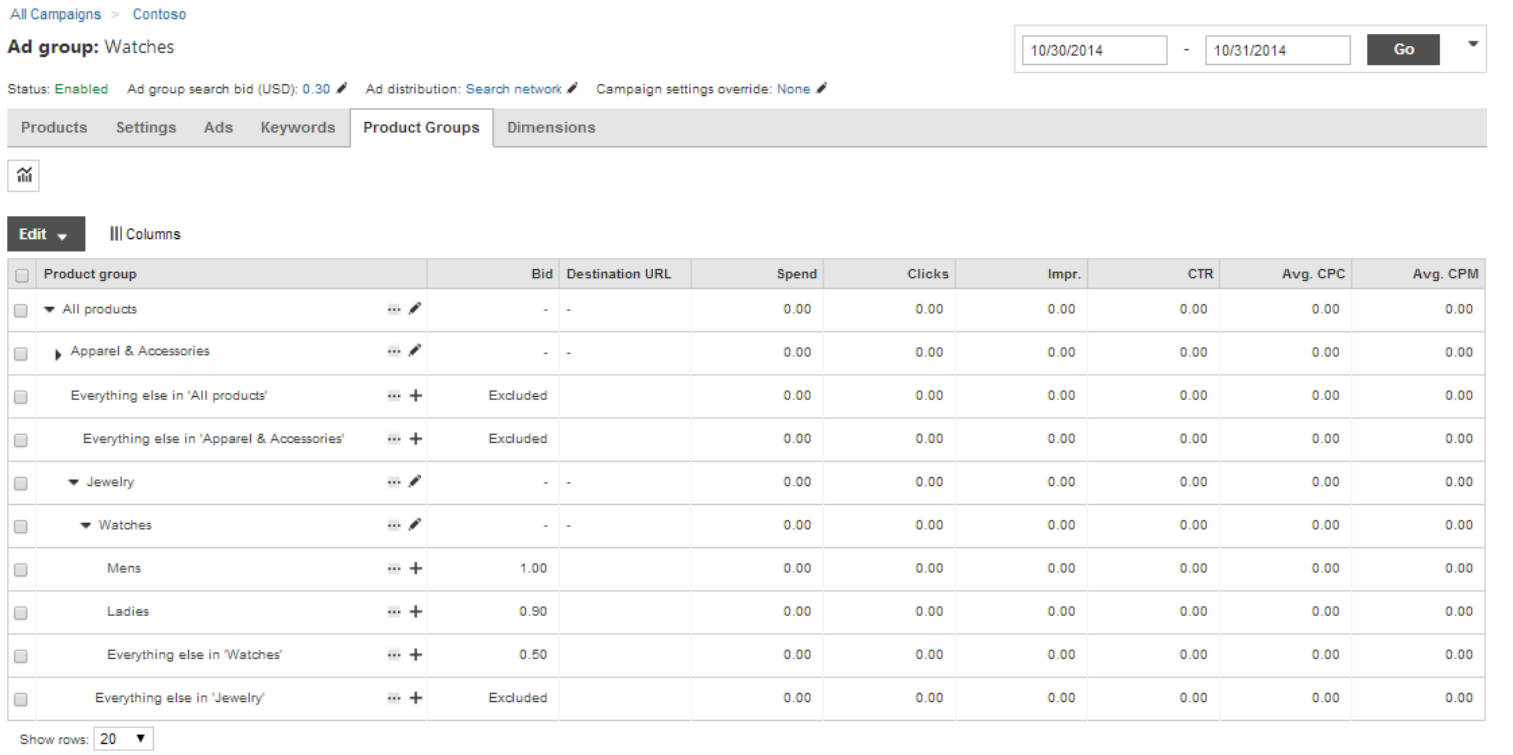Switch to the Keywords tab

tap(297, 128)
